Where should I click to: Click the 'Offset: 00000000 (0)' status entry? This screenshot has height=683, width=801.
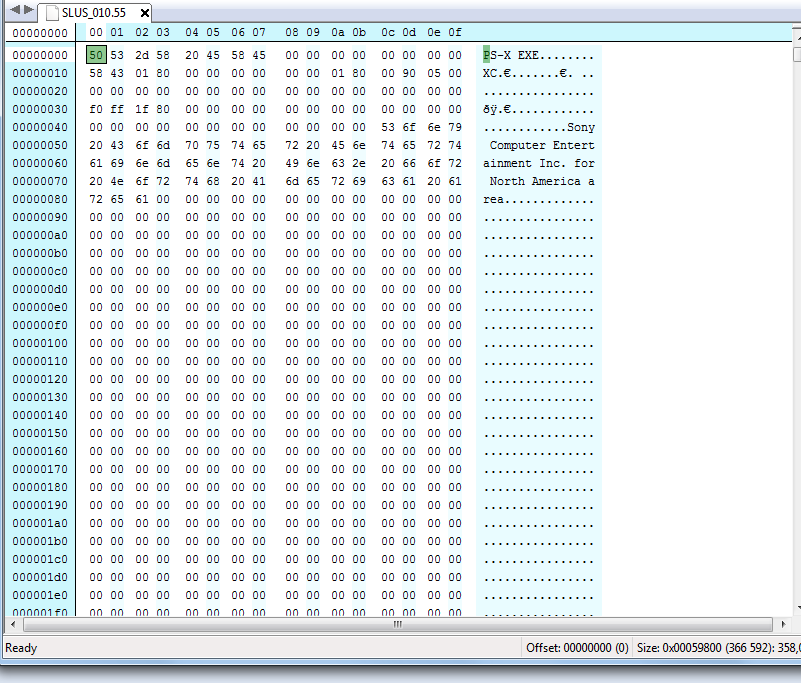(x=577, y=648)
